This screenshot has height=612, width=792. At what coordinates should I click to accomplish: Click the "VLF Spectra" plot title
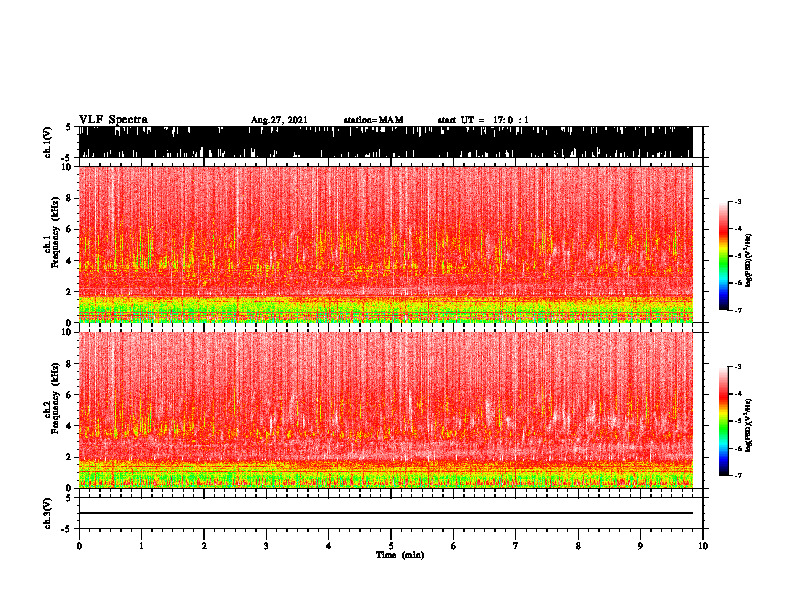[113, 120]
